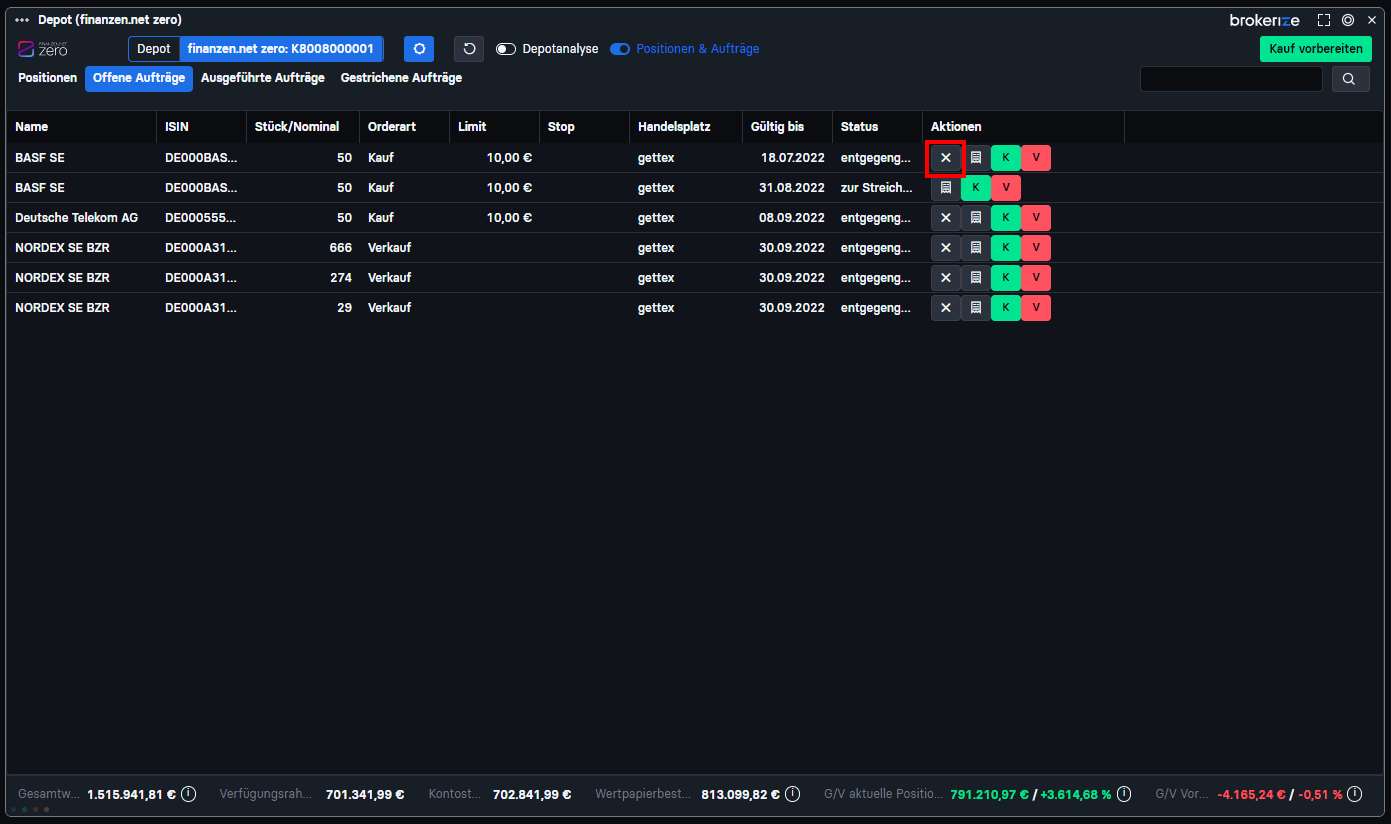
Task: Sort by the Name column header
Action: (x=82, y=127)
